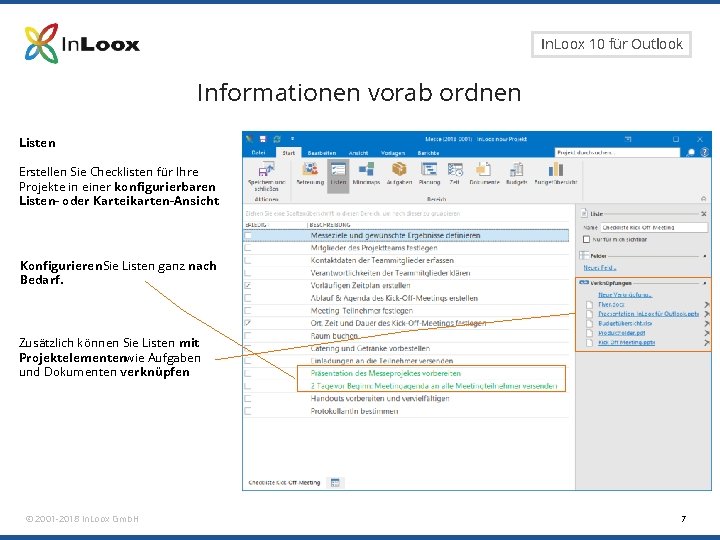
Task: Switch to the Bearbeiten ribbon tab
Action: [321, 153]
